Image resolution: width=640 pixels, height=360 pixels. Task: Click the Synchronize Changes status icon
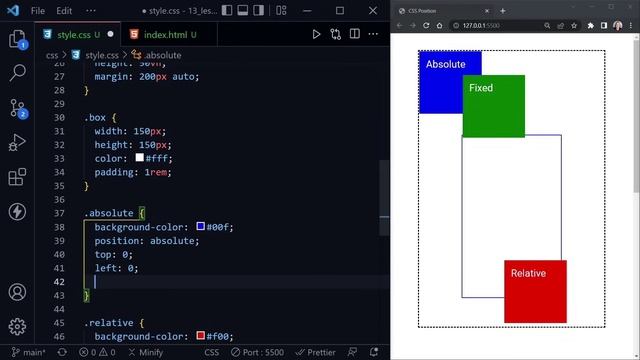[x=62, y=352]
